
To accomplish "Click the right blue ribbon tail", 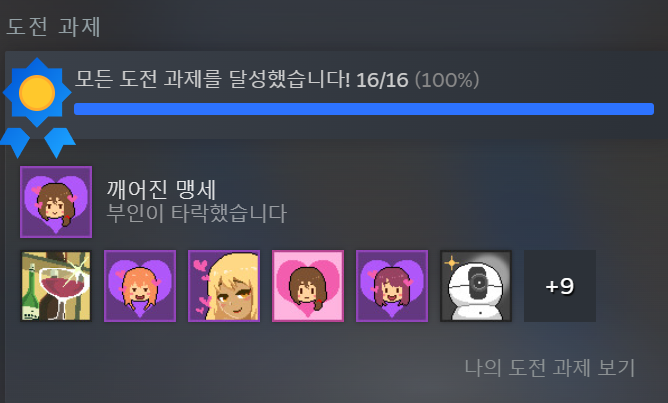I will pos(60,142).
